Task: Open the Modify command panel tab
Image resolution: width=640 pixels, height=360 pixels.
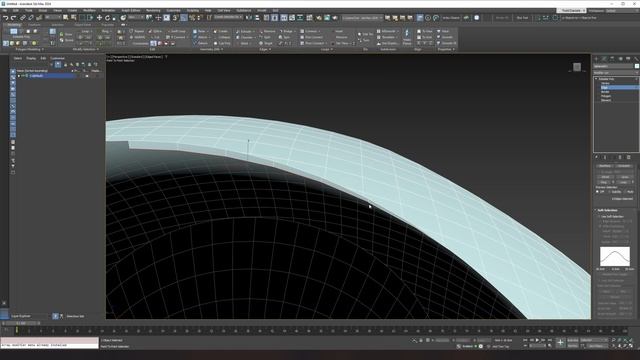Action: click(604, 59)
